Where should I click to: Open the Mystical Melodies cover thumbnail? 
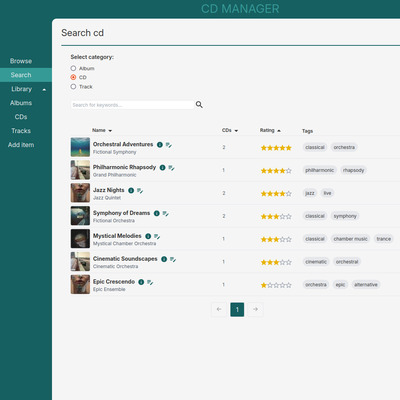80,239
